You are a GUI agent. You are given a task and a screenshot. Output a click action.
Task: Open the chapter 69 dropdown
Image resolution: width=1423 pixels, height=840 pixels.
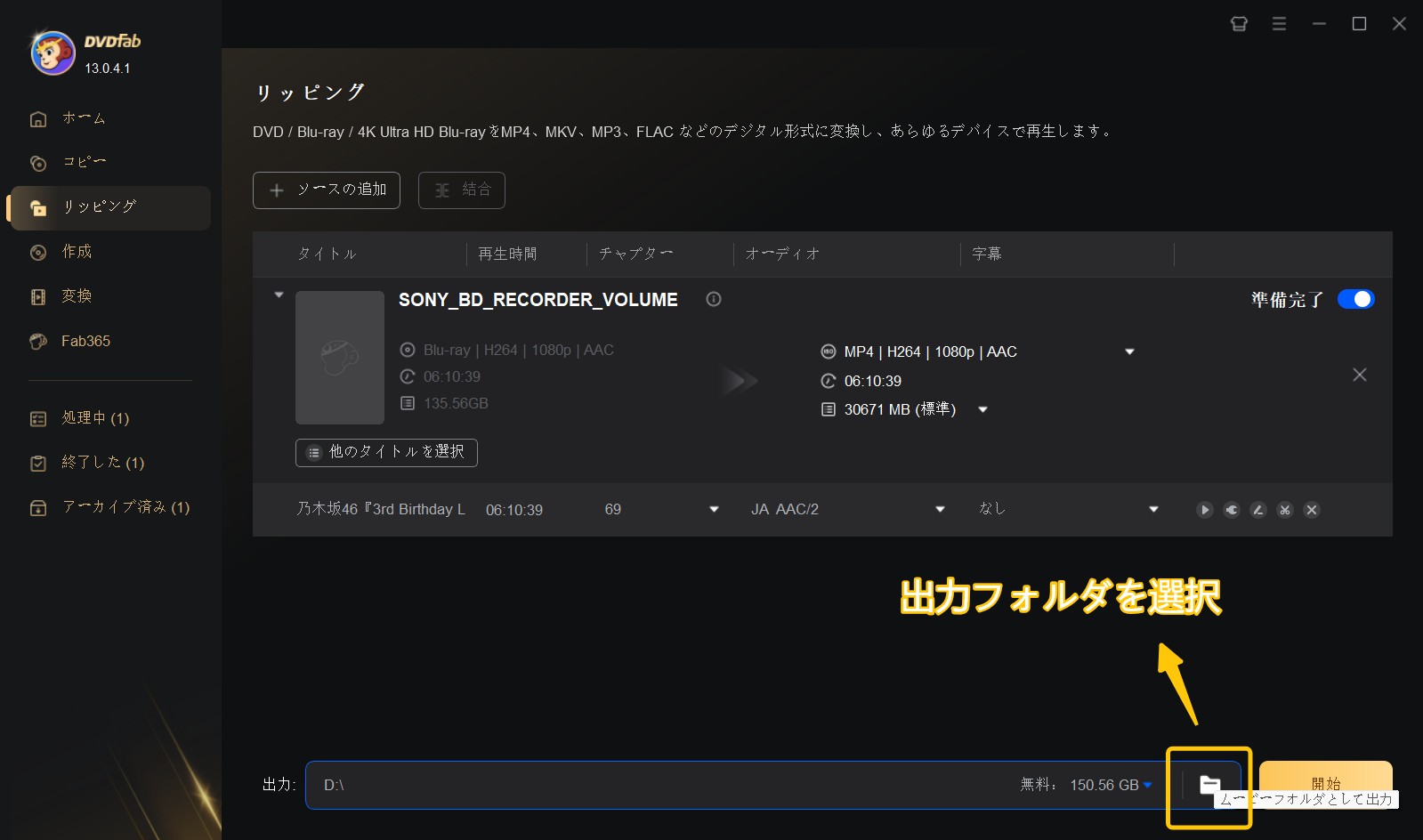coord(714,509)
